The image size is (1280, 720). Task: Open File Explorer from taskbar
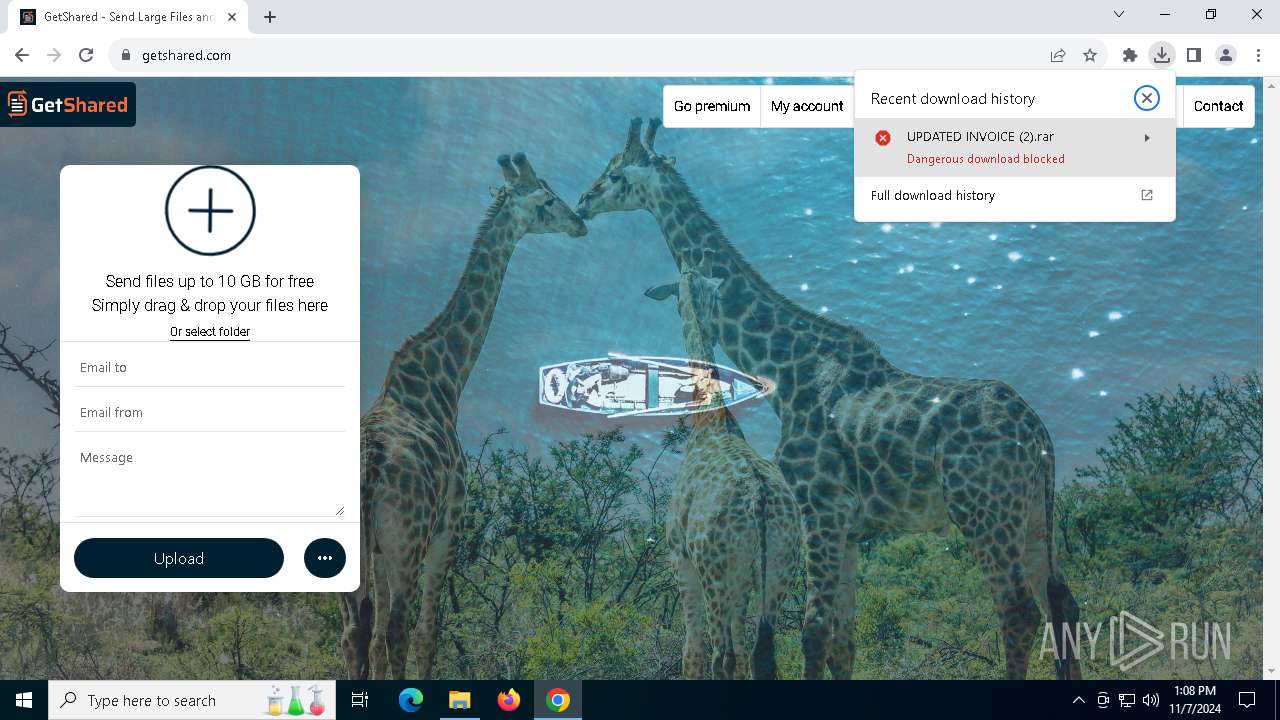[459, 700]
